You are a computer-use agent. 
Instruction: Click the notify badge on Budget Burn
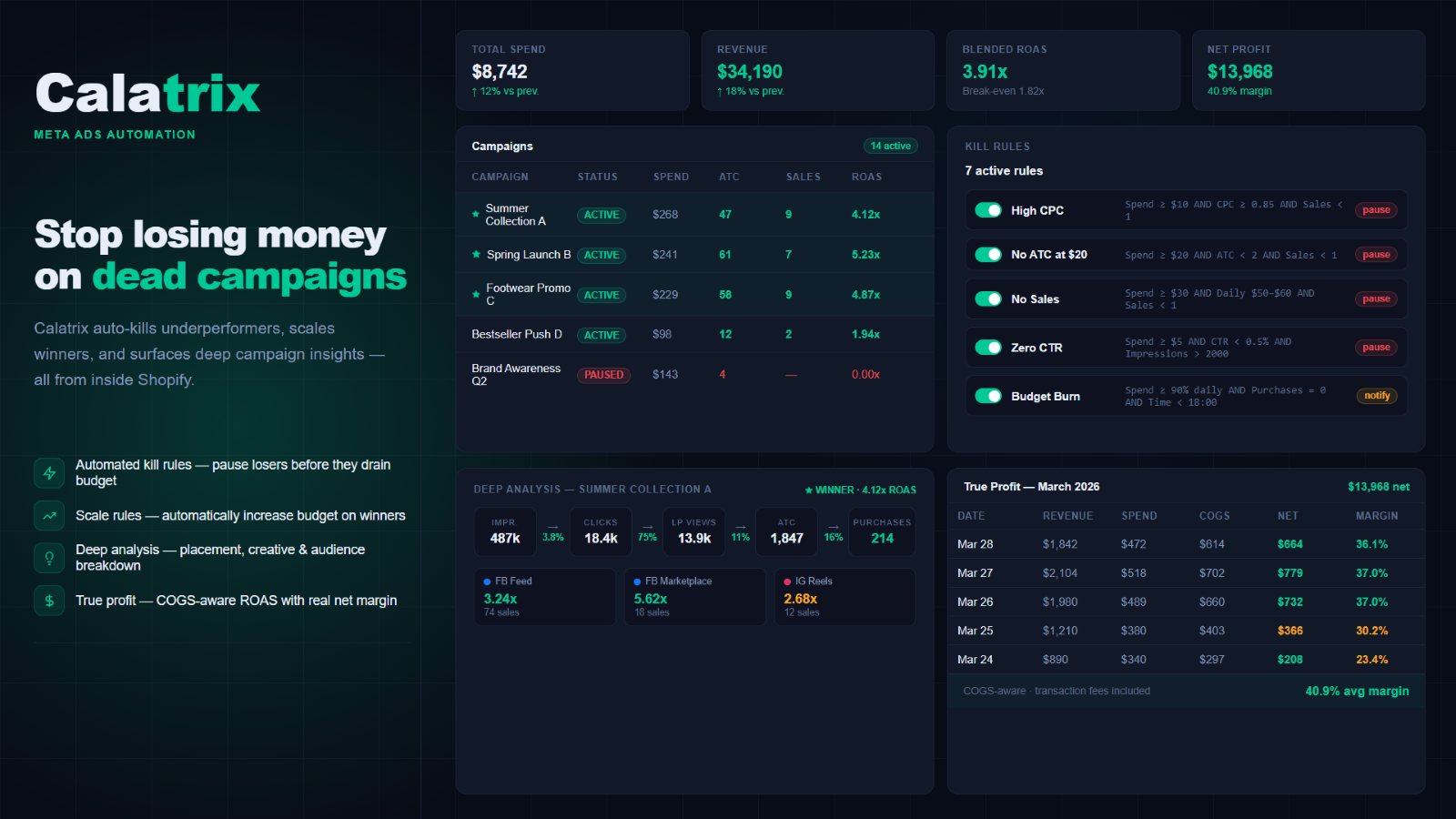click(1377, 396)
